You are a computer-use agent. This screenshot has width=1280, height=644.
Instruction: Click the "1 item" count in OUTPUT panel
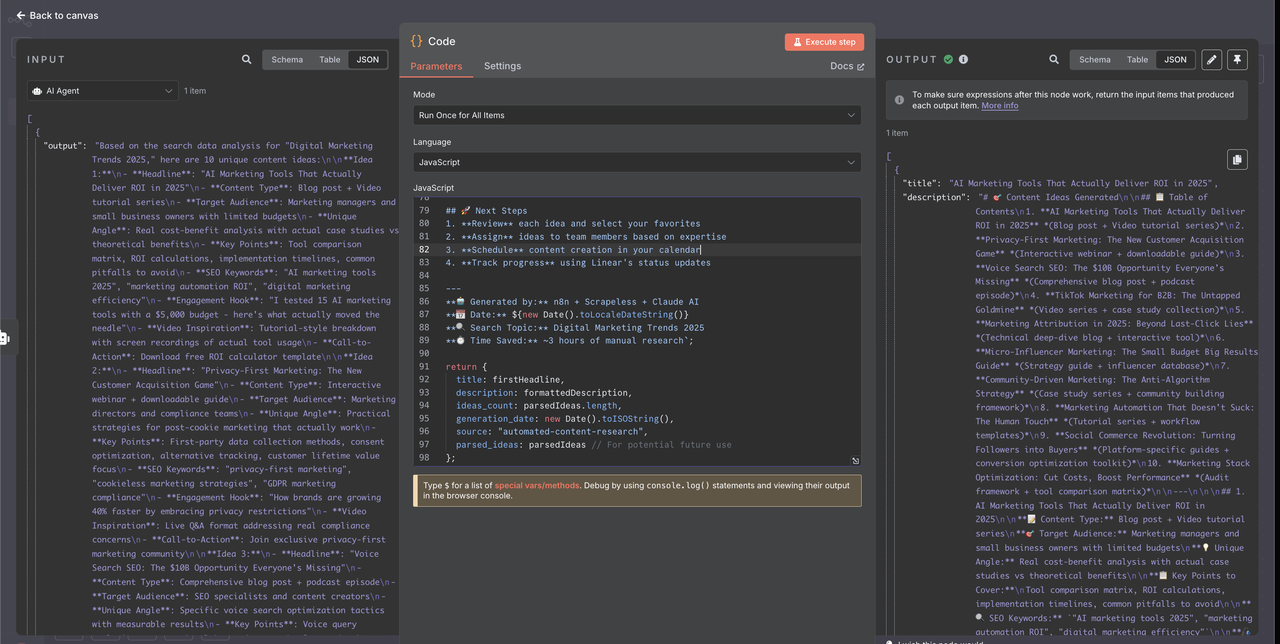tap(897, 133)
